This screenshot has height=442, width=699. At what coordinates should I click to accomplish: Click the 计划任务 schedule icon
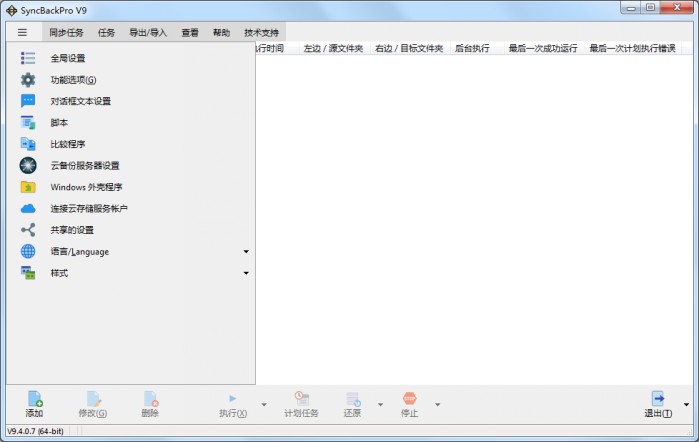(x=301, y=398)
